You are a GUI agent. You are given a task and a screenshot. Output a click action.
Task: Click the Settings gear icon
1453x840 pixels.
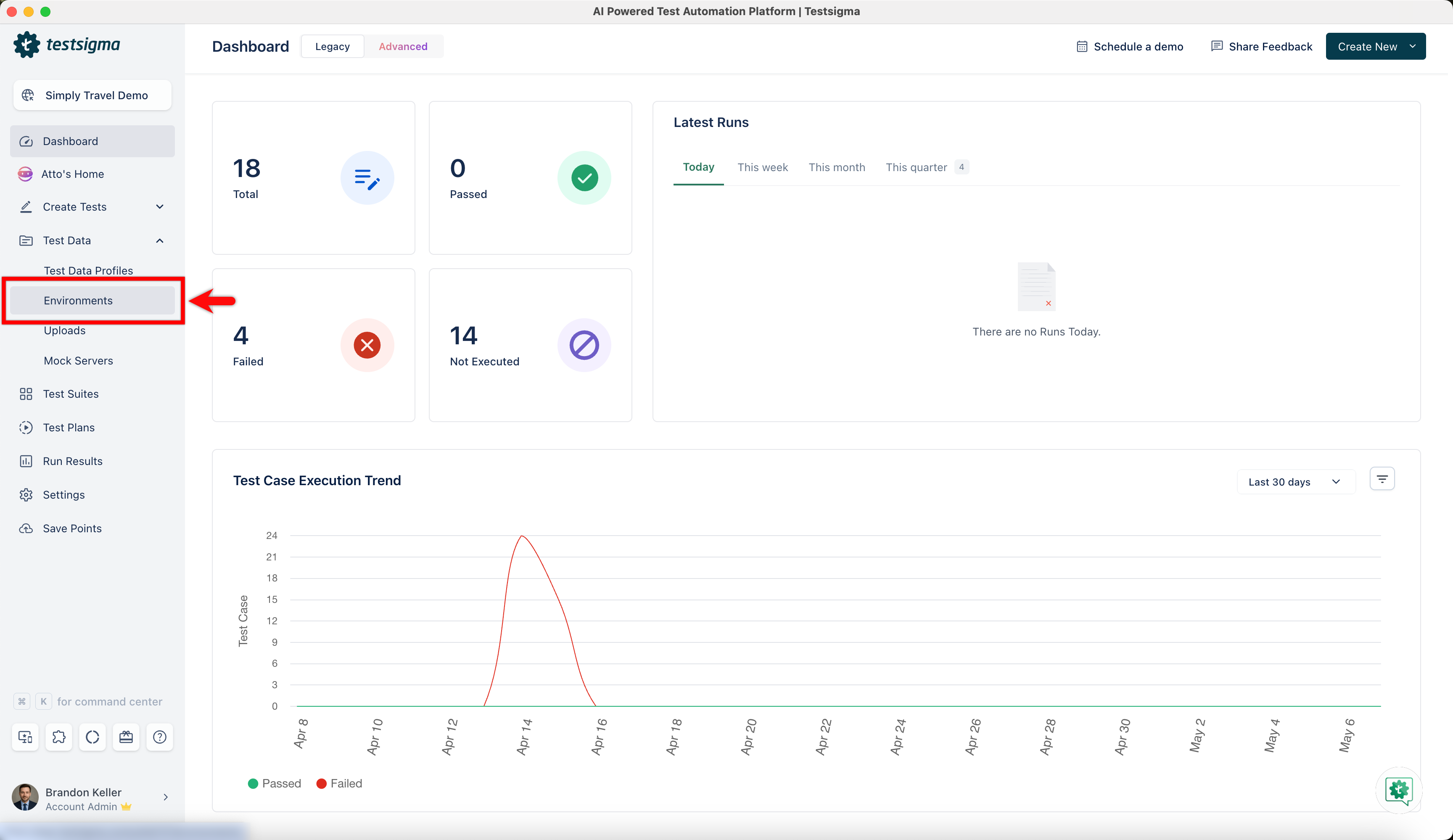click(x=26, y=495)
